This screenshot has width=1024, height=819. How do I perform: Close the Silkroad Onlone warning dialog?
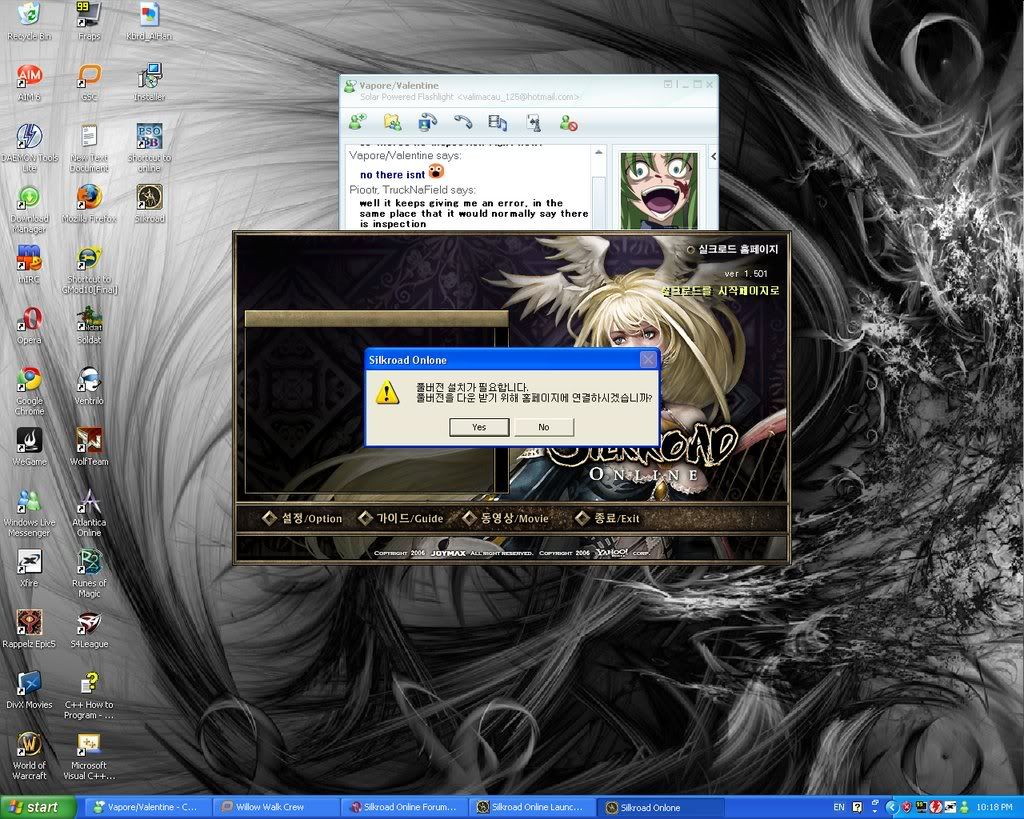648,359
